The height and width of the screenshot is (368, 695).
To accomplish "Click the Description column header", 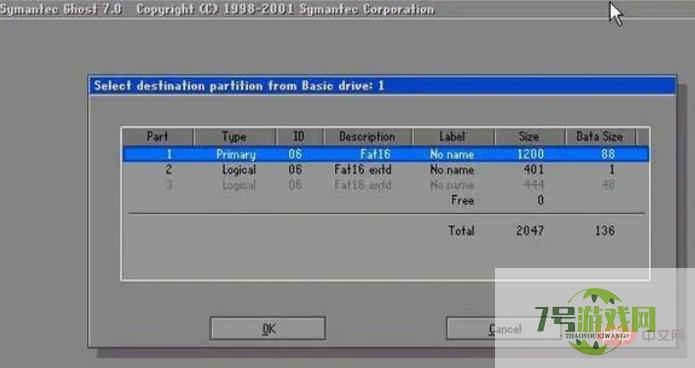I will pos(367,137).
